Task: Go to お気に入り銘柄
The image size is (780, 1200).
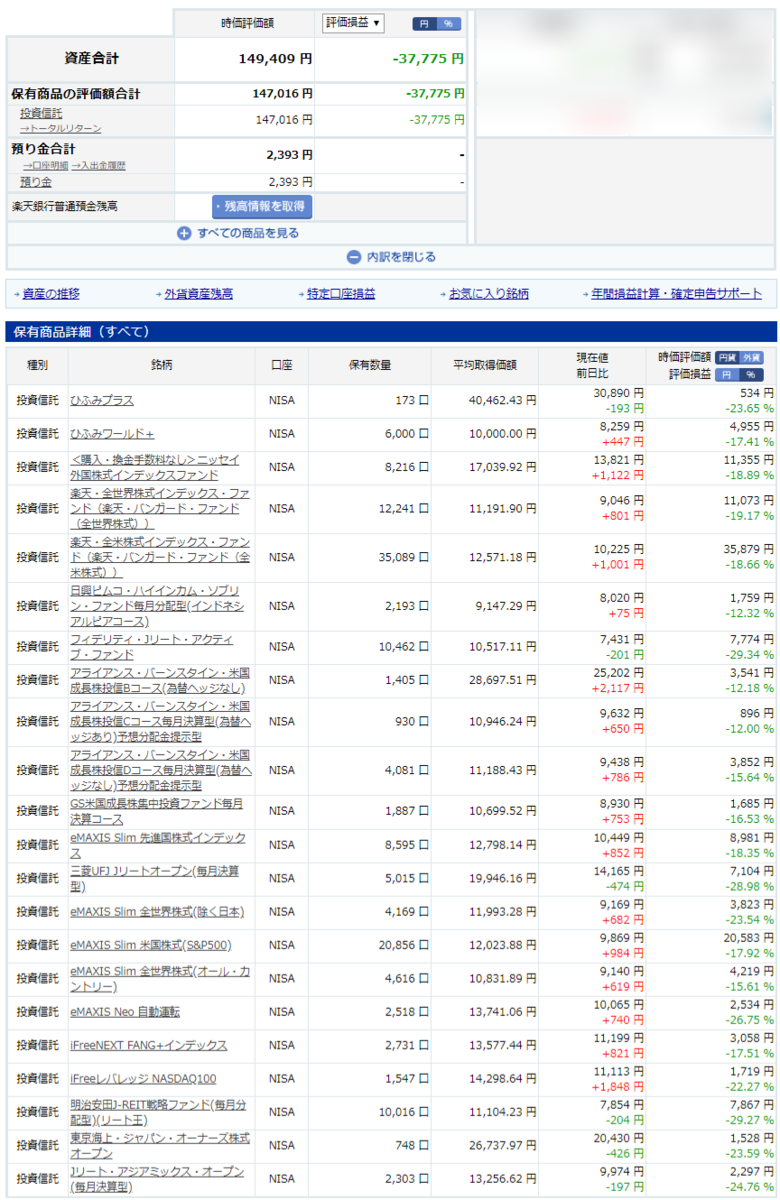Action: (x=489, y=294)
